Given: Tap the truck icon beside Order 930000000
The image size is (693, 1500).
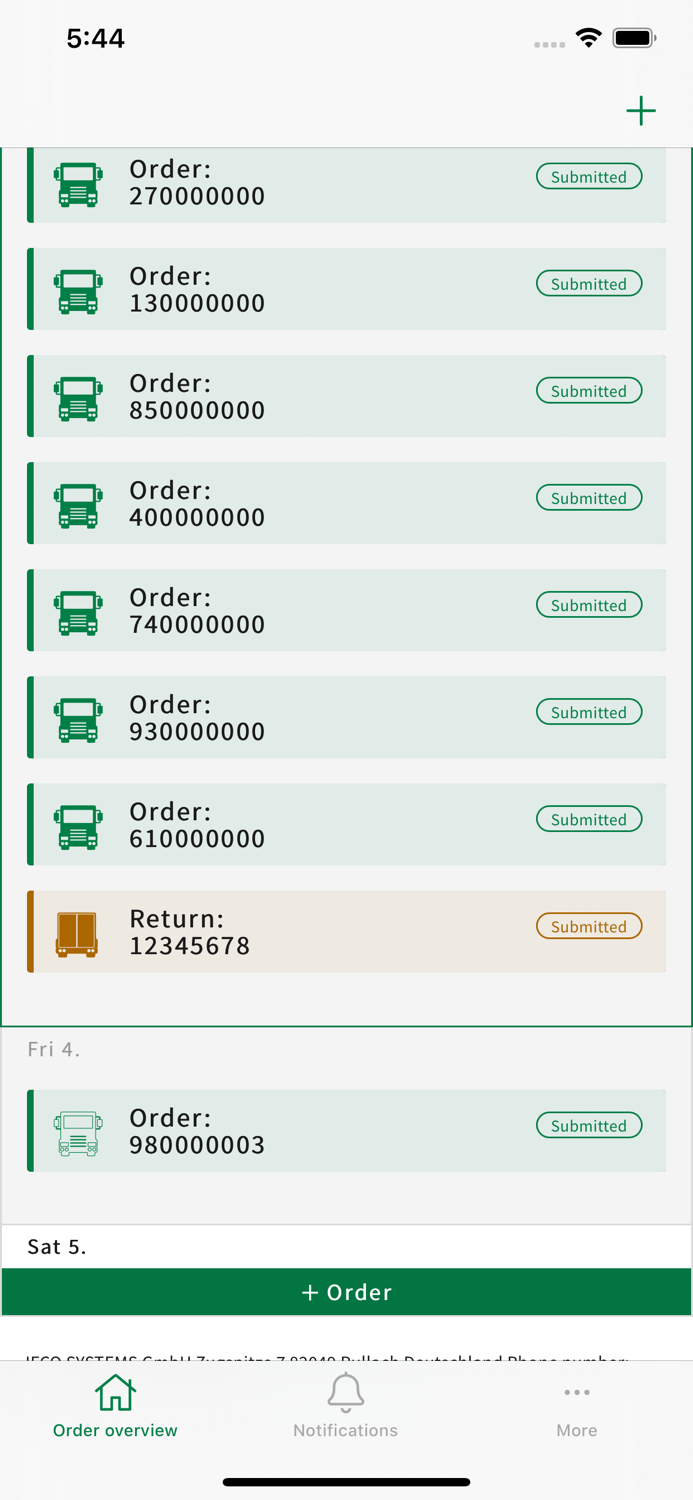Looking at the screenshot, I should 80,718.
